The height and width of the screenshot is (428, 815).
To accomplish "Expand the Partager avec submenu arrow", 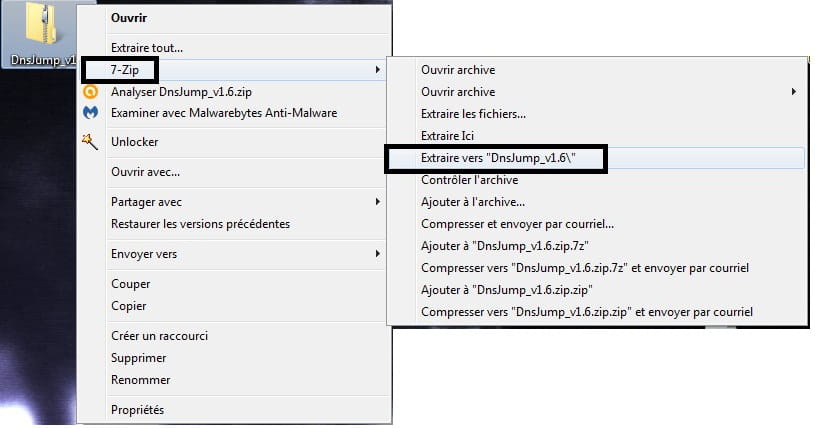I will pos(377,202).
